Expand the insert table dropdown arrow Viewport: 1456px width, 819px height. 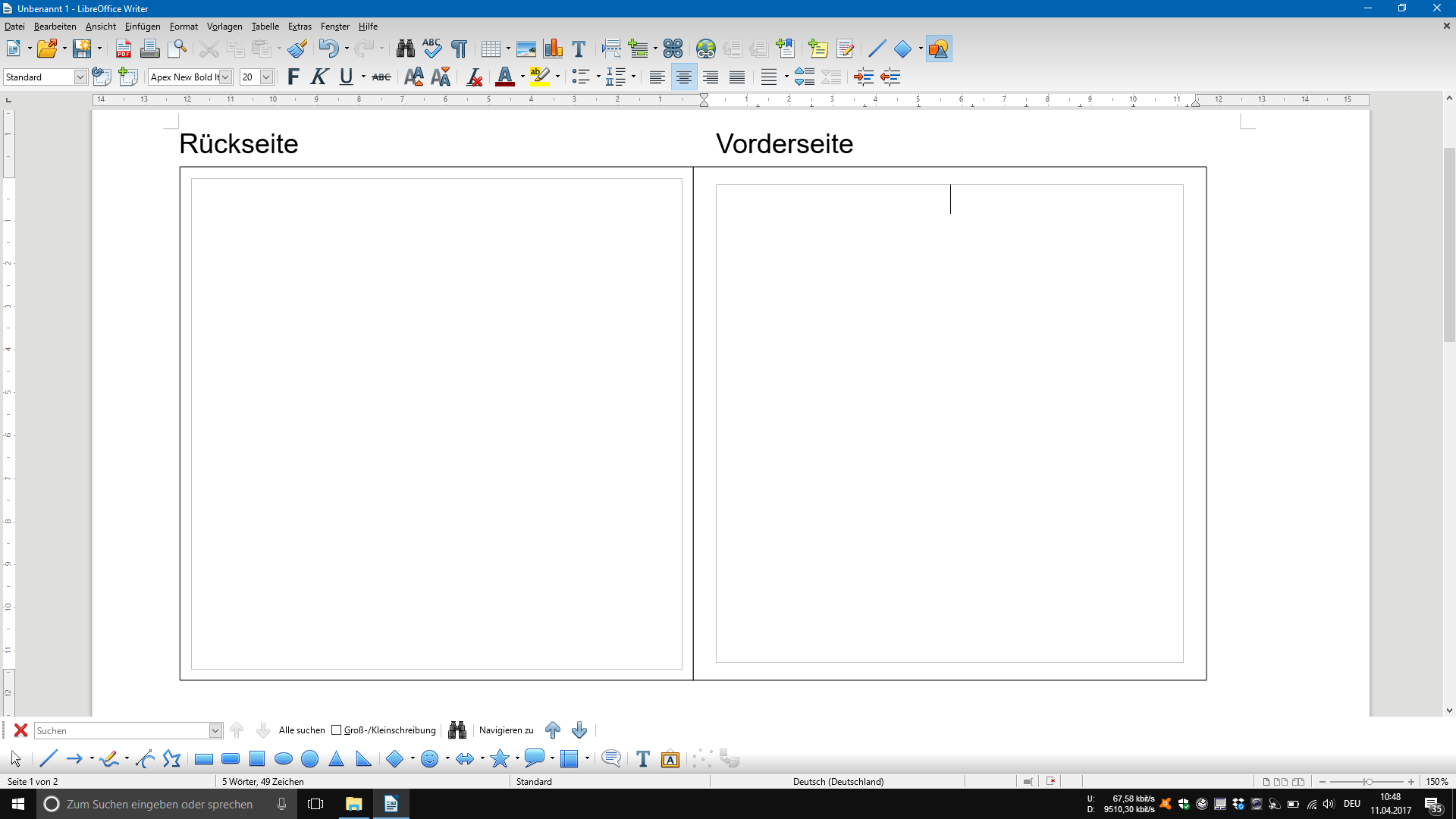(508, 49)
